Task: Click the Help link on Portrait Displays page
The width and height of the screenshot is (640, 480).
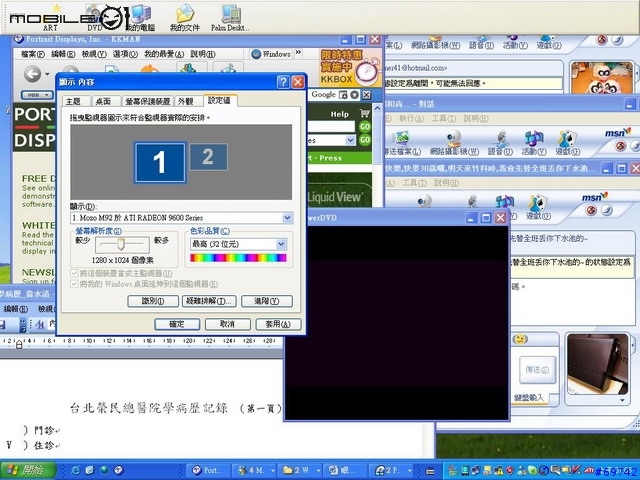Action: [x=340, y=114]
